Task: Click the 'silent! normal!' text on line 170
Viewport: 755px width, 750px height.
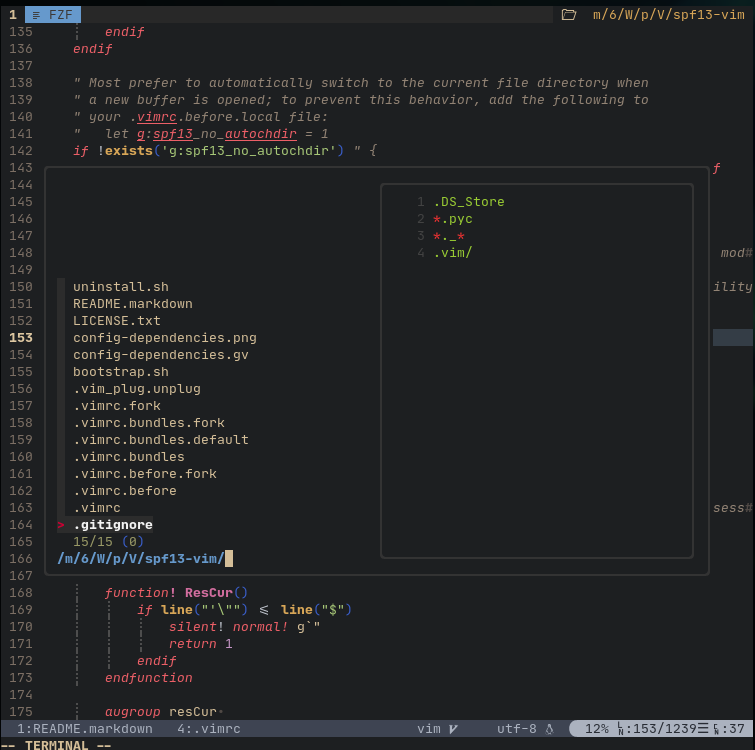Action: coord(228,627)
